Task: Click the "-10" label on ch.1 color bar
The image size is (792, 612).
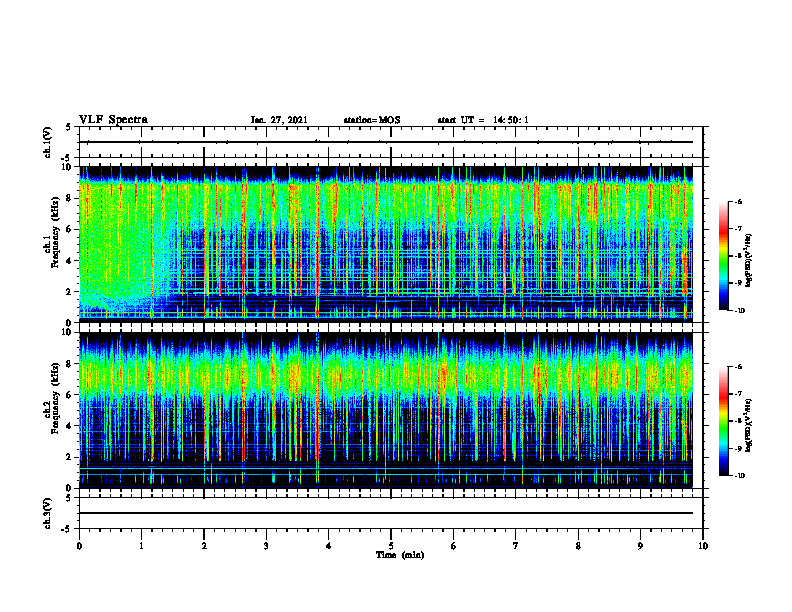Action: point(740,310)
